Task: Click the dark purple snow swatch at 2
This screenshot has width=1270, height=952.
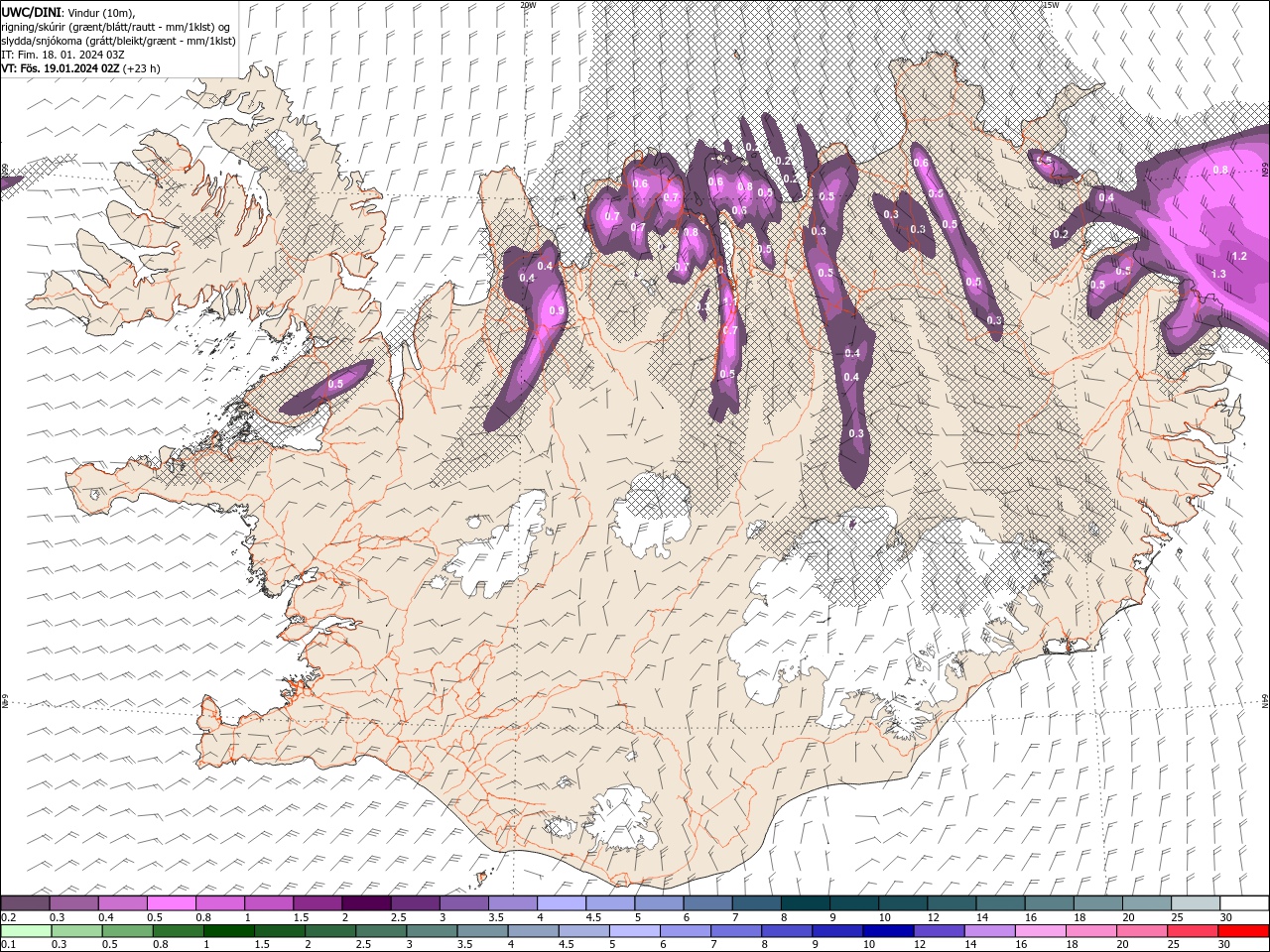Action: 367,903
